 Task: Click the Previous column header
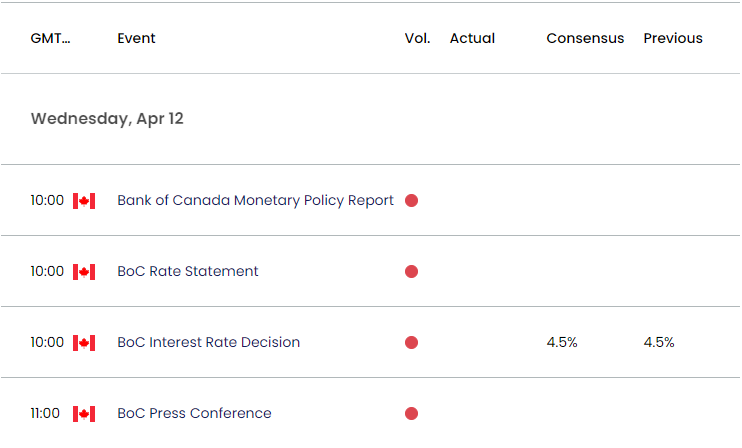coord(673,39)
